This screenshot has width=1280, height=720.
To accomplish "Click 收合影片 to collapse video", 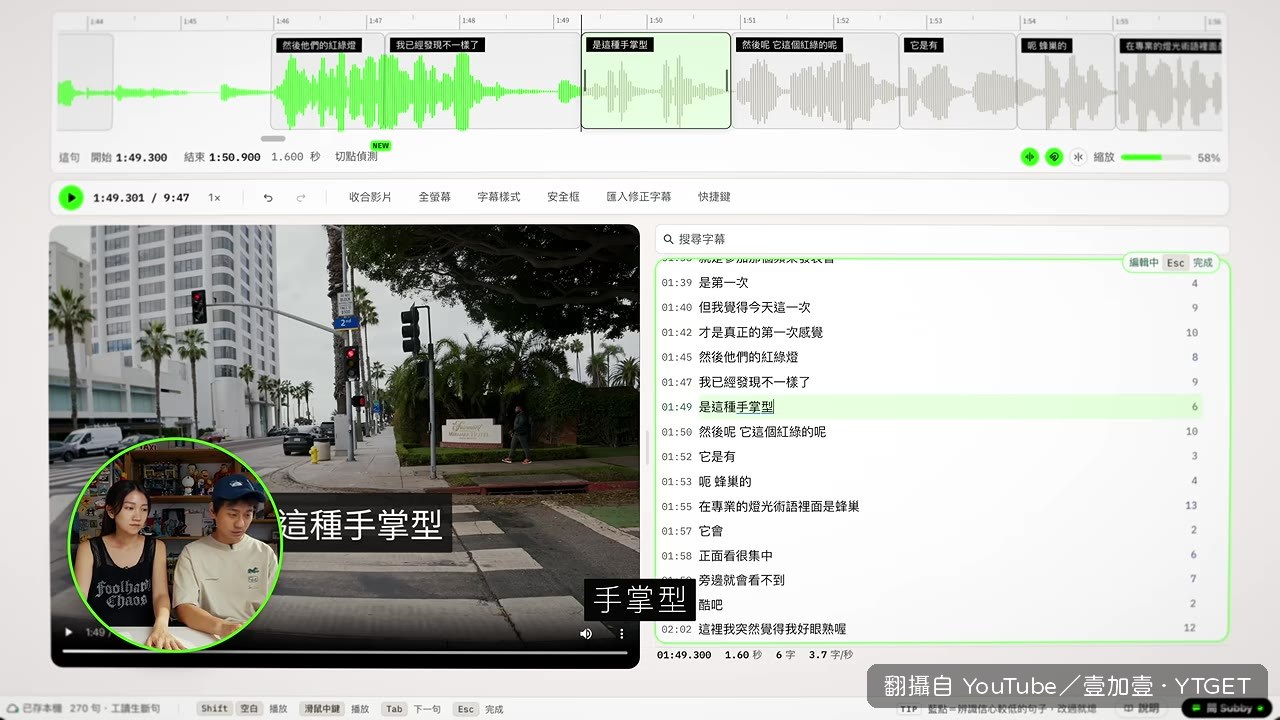I will click(x=370, y=197).
